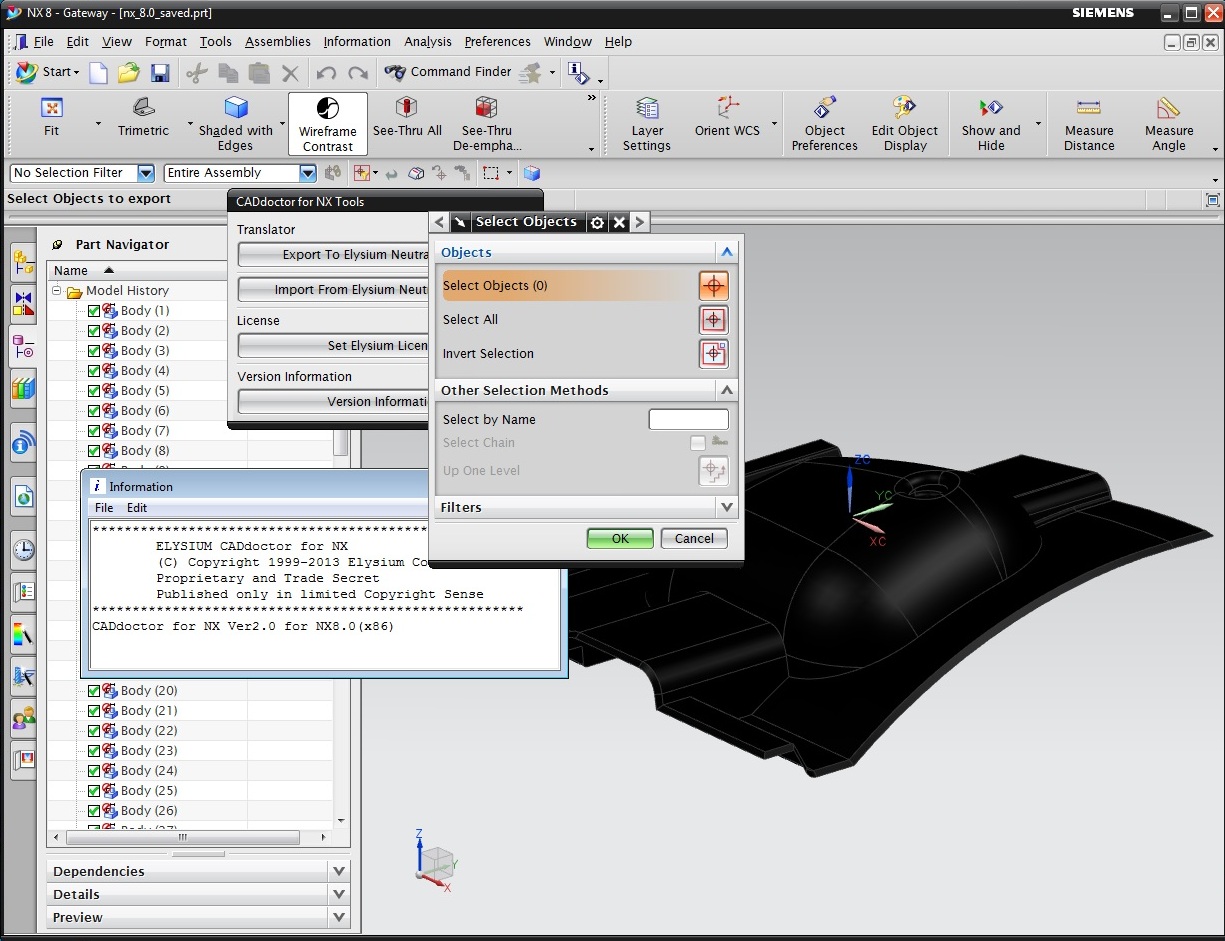The height and width of the screenshot is (941, 1225).
Task: Uncheck the Body (5) checkbox
Action: (x=94, y=391)
